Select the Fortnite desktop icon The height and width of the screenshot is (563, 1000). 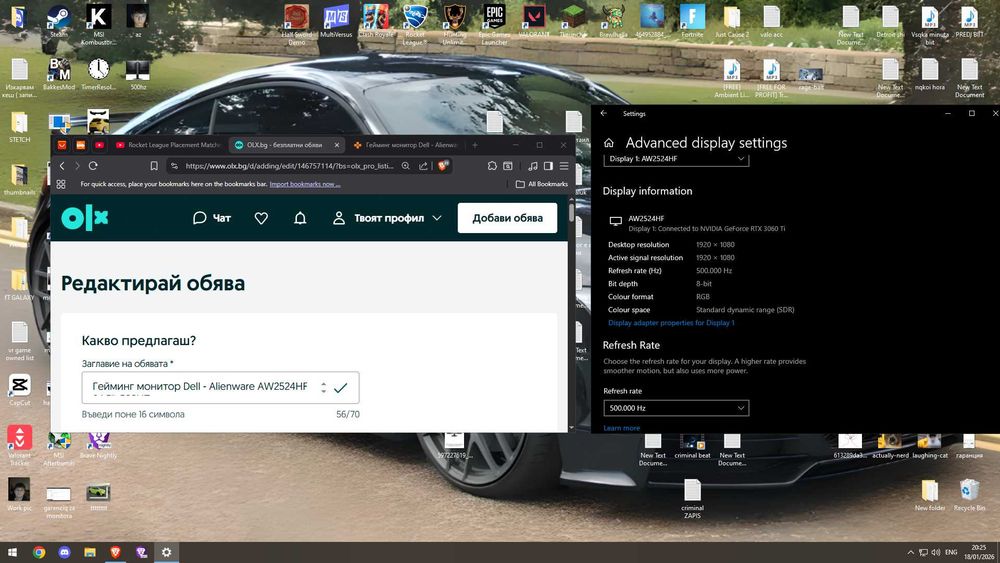pos(692,20)
